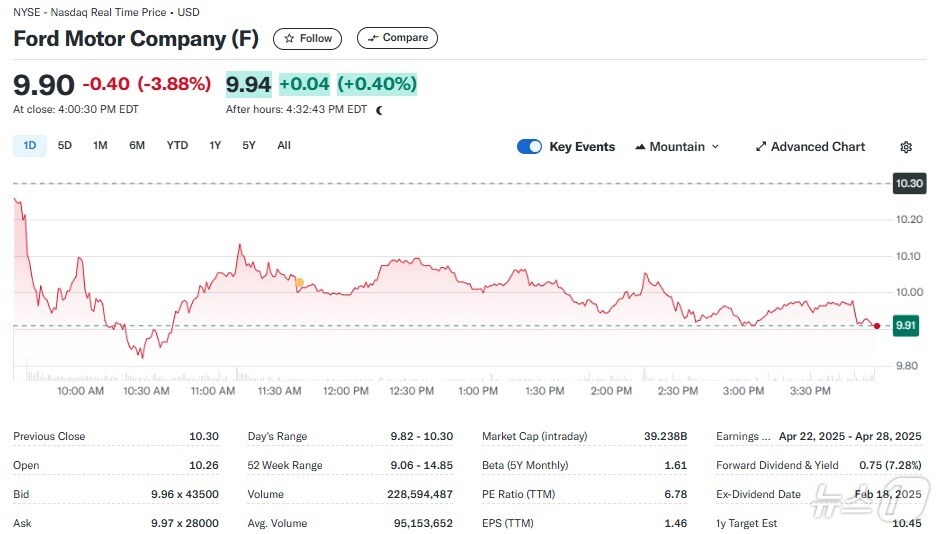Click the Beta (5Y Monthly) value 1.61

[x=676, y=465]
